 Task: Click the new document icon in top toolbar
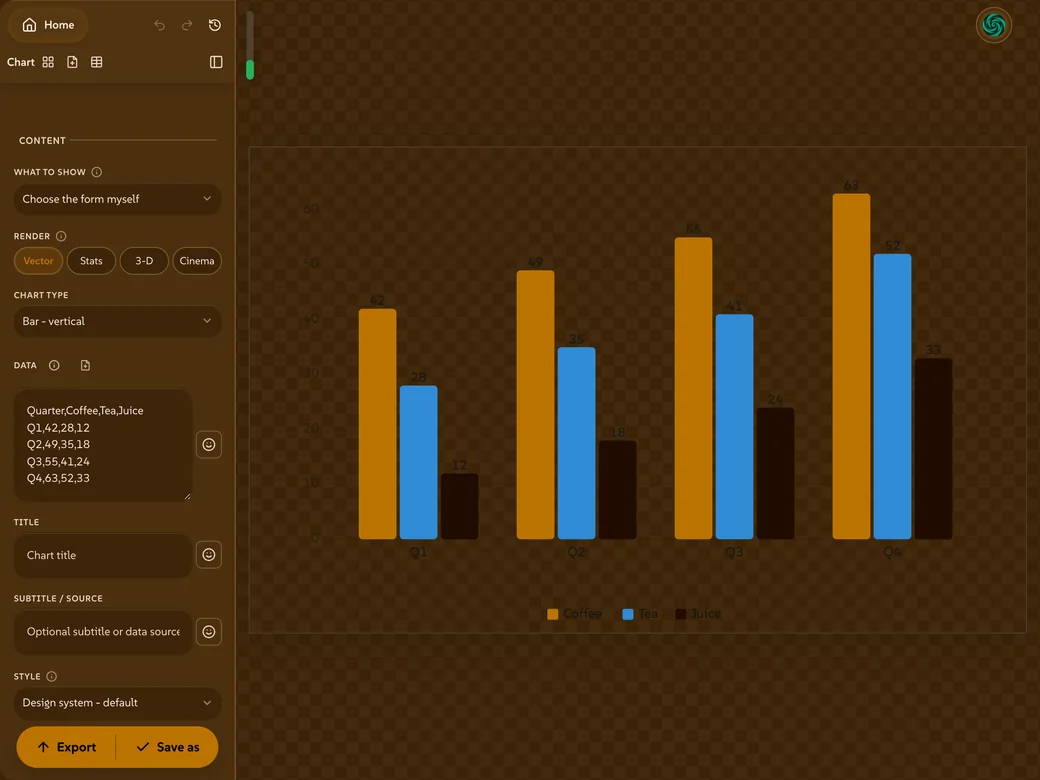click(72, 62)
